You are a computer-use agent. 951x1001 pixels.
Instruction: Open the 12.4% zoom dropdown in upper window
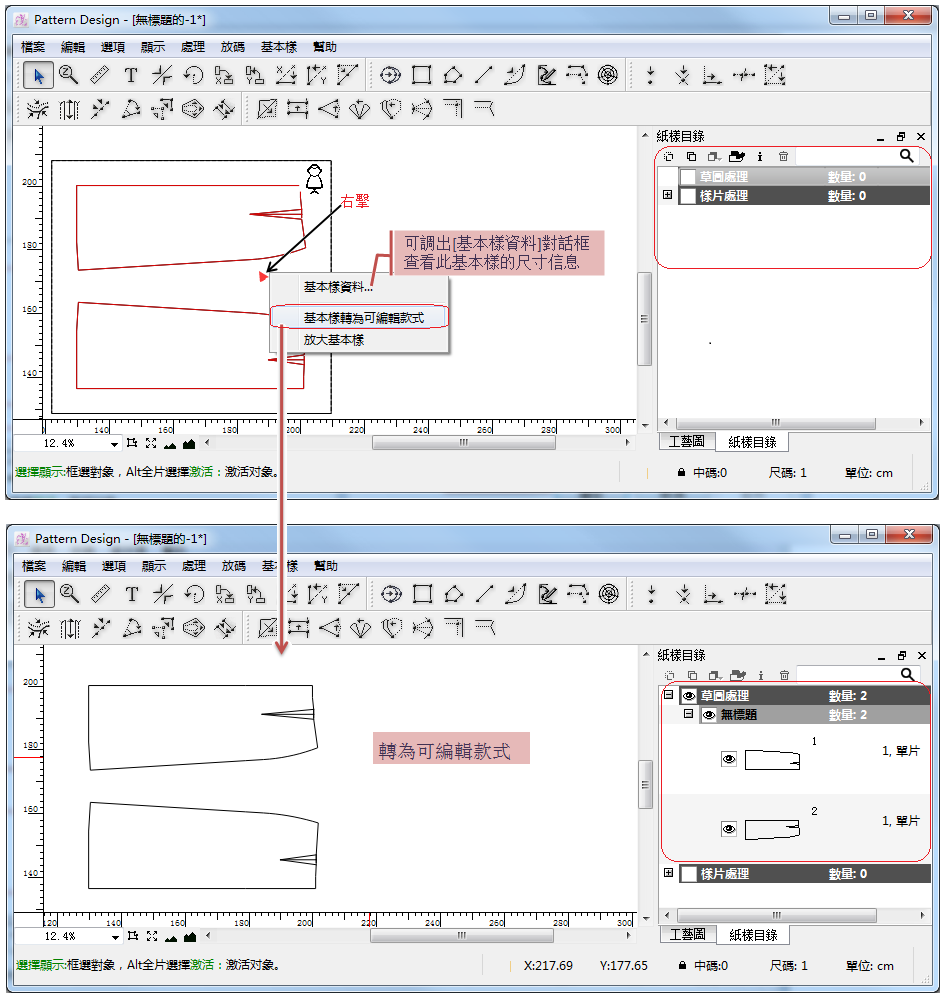tap(114, 443)
